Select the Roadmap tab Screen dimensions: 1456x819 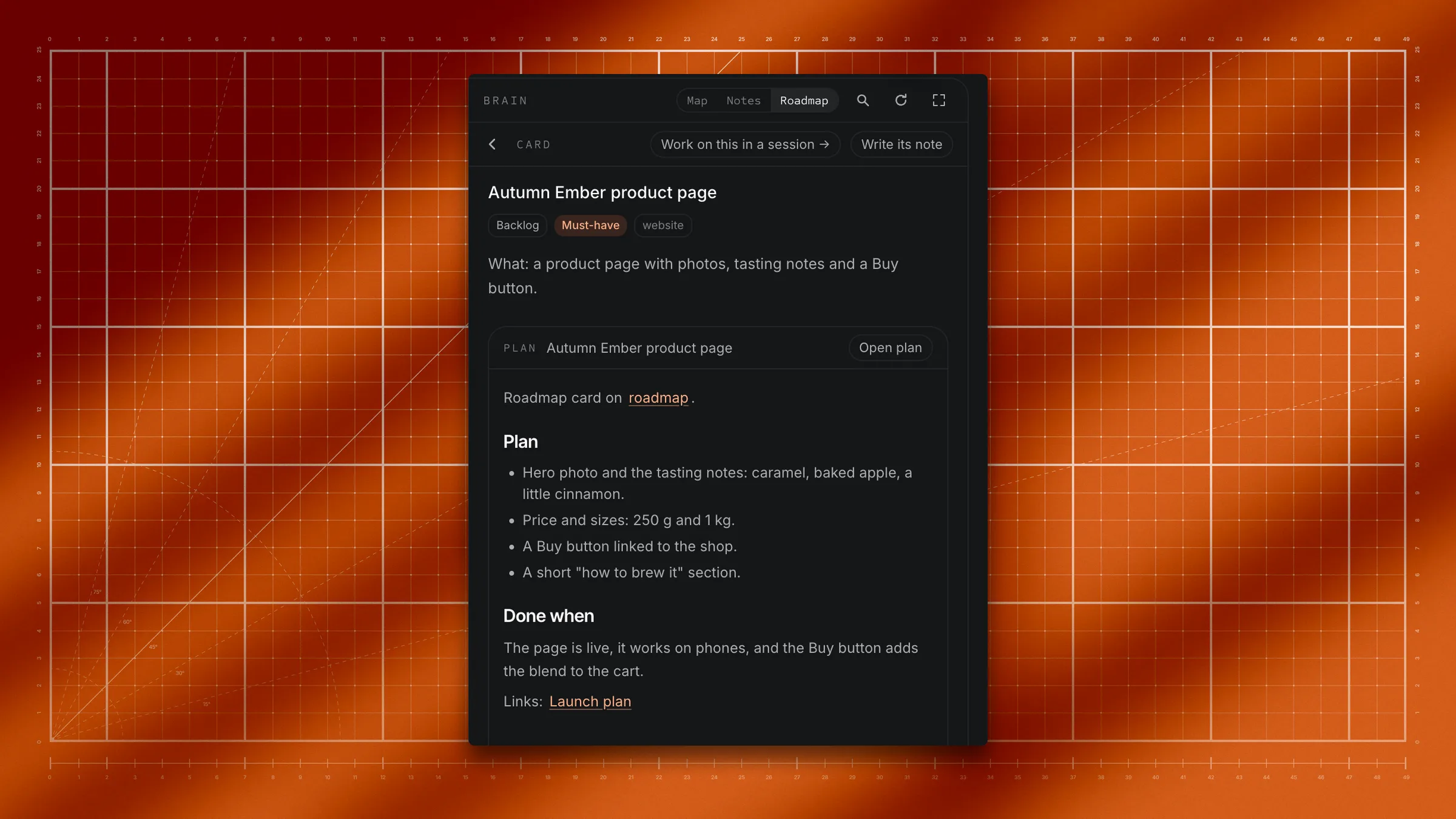(804, 101)
